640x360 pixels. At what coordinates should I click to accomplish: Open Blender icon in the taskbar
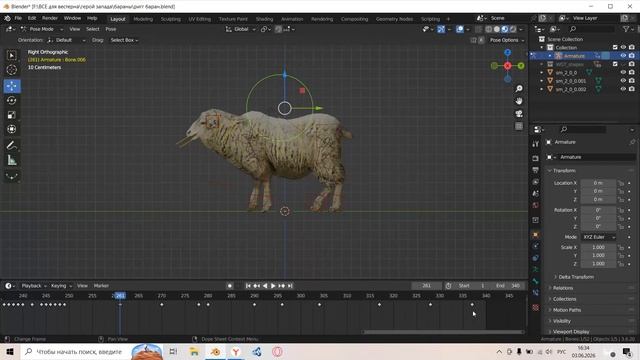click(x=215, y=351)
